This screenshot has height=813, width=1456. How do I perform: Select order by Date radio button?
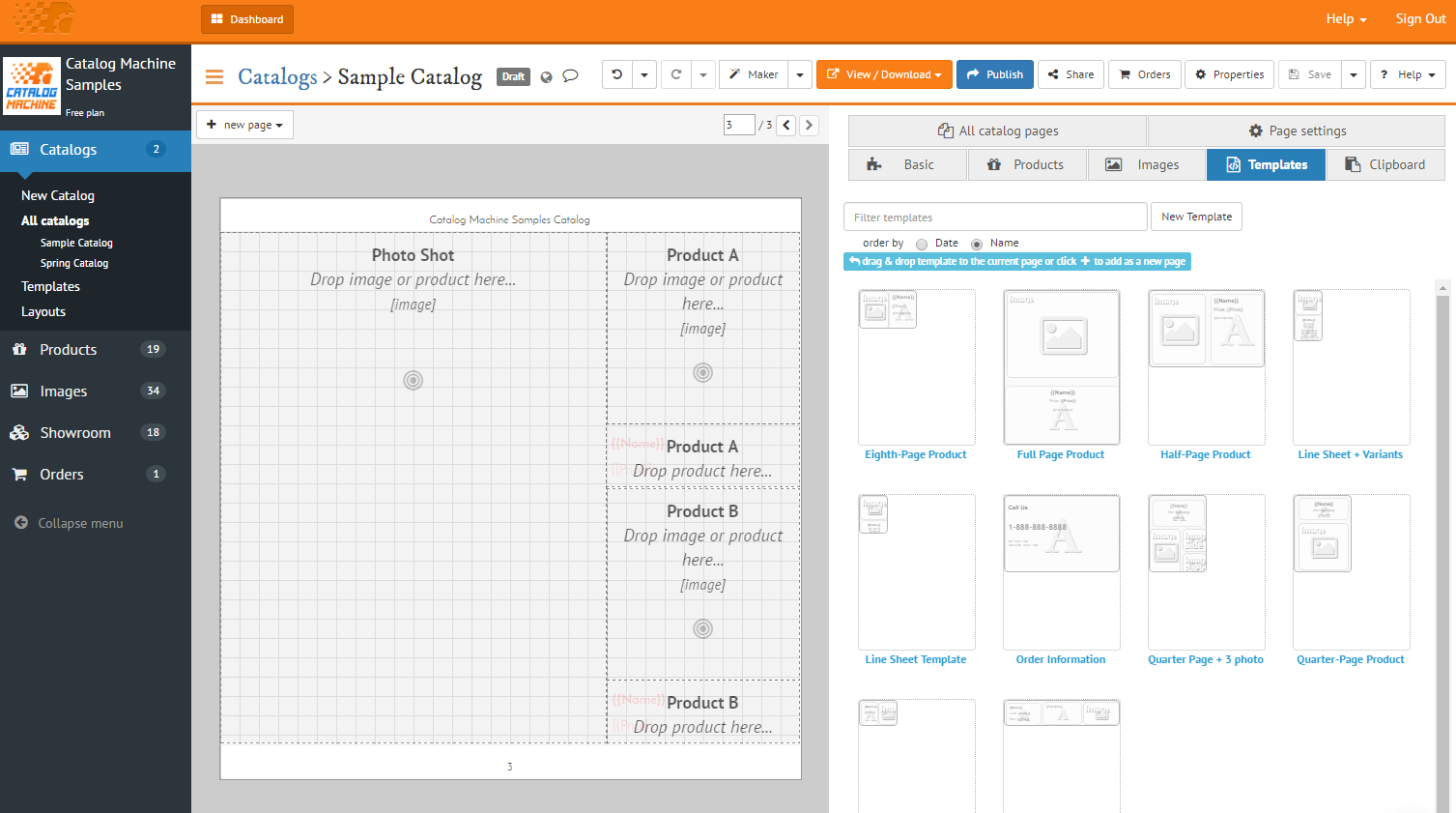coord(922,244)
